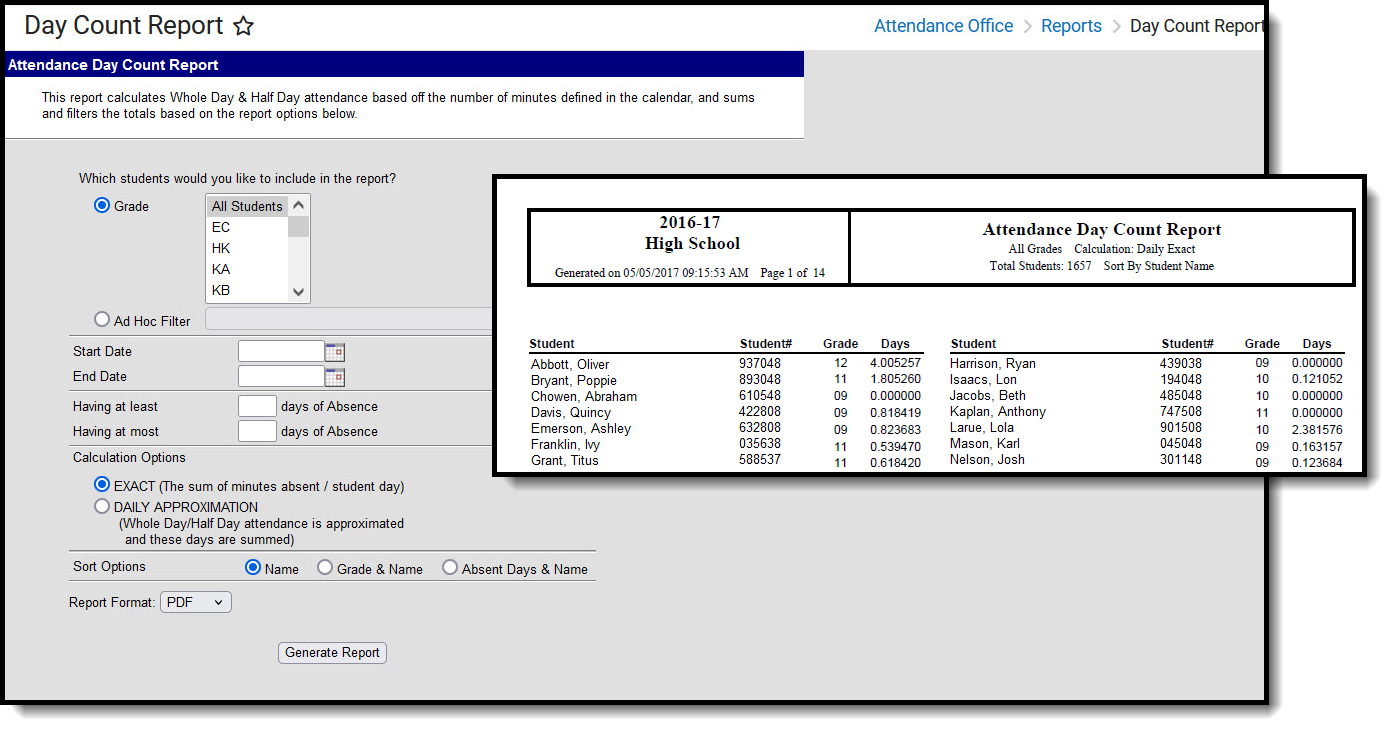Choose the EXACT calculation option
The height and width of the screenshot is (730, 1392).
coord(102,485)
